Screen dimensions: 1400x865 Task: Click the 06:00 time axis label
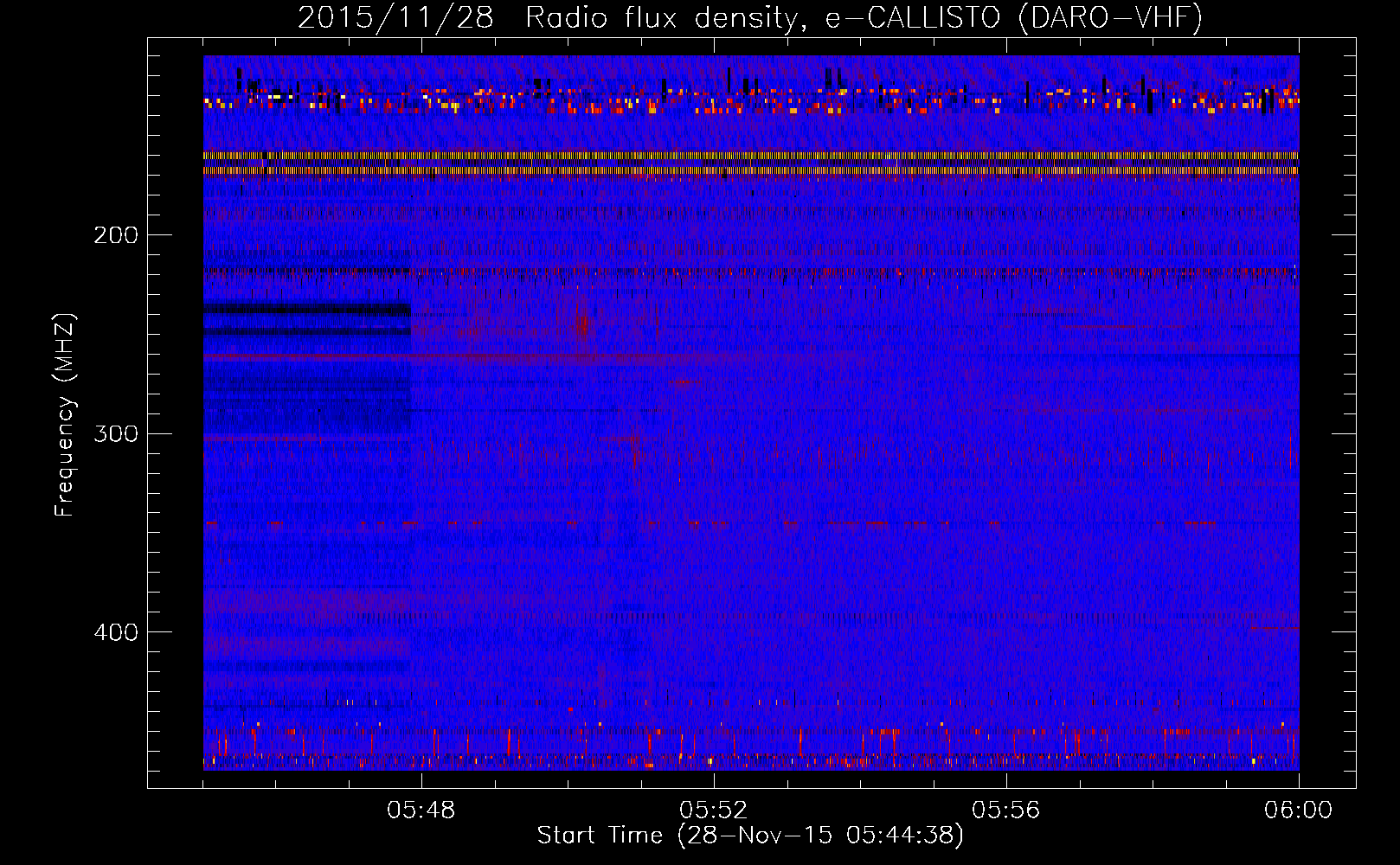(x=1299, y=811)
